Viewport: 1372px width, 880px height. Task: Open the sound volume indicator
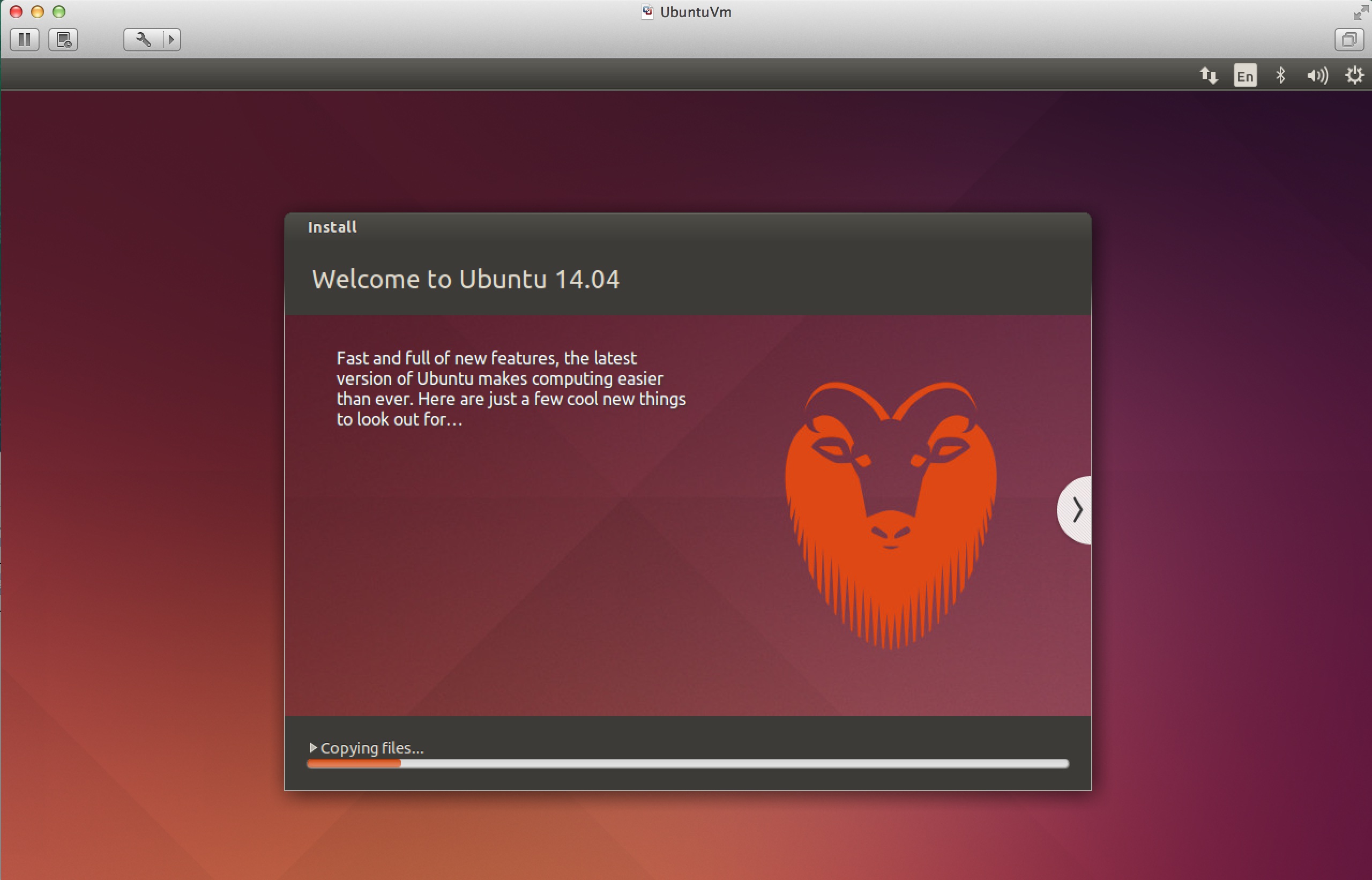coord(1317,76)
